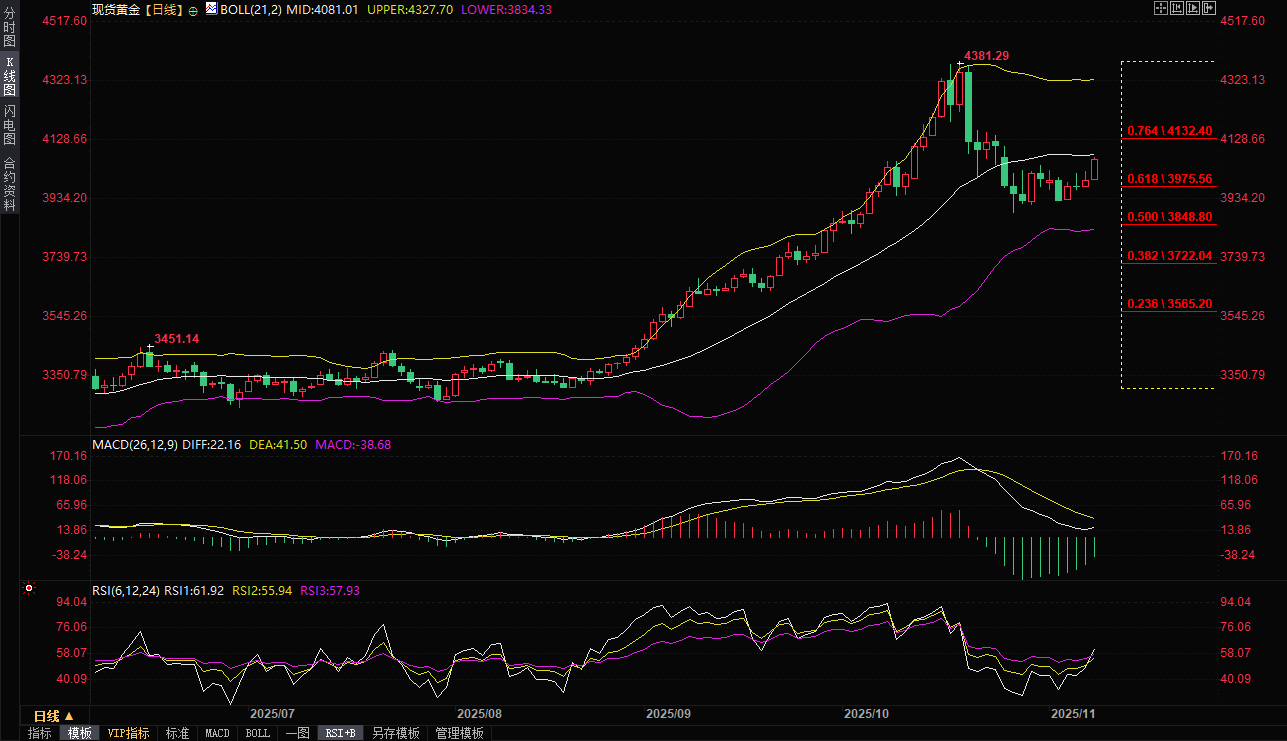Click the crosshair cursor icon at top right
The image size is (1287, 741).
pos(1160,8)
